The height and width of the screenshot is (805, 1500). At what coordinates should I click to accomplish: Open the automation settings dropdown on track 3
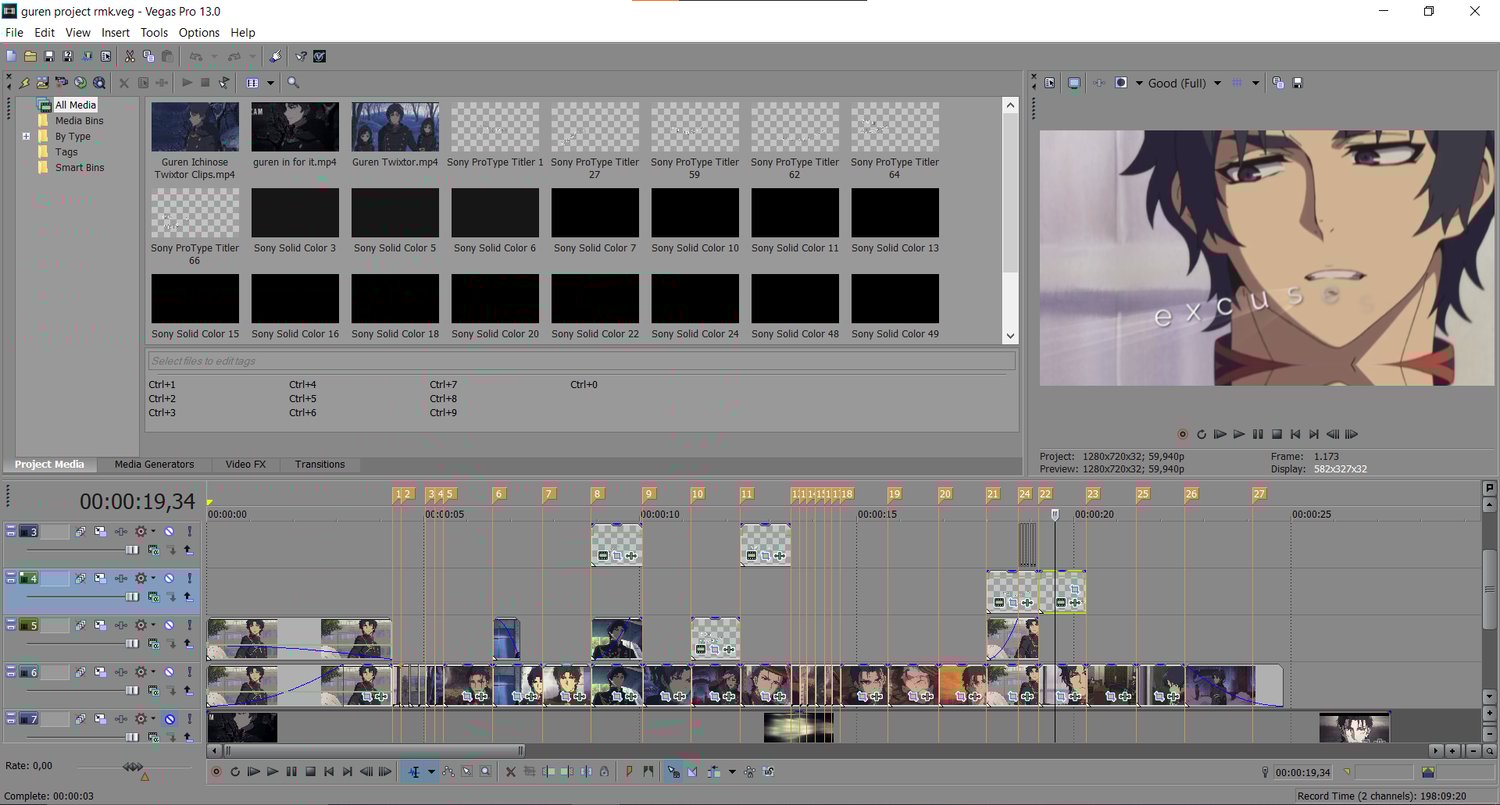[x=153, y=531]
